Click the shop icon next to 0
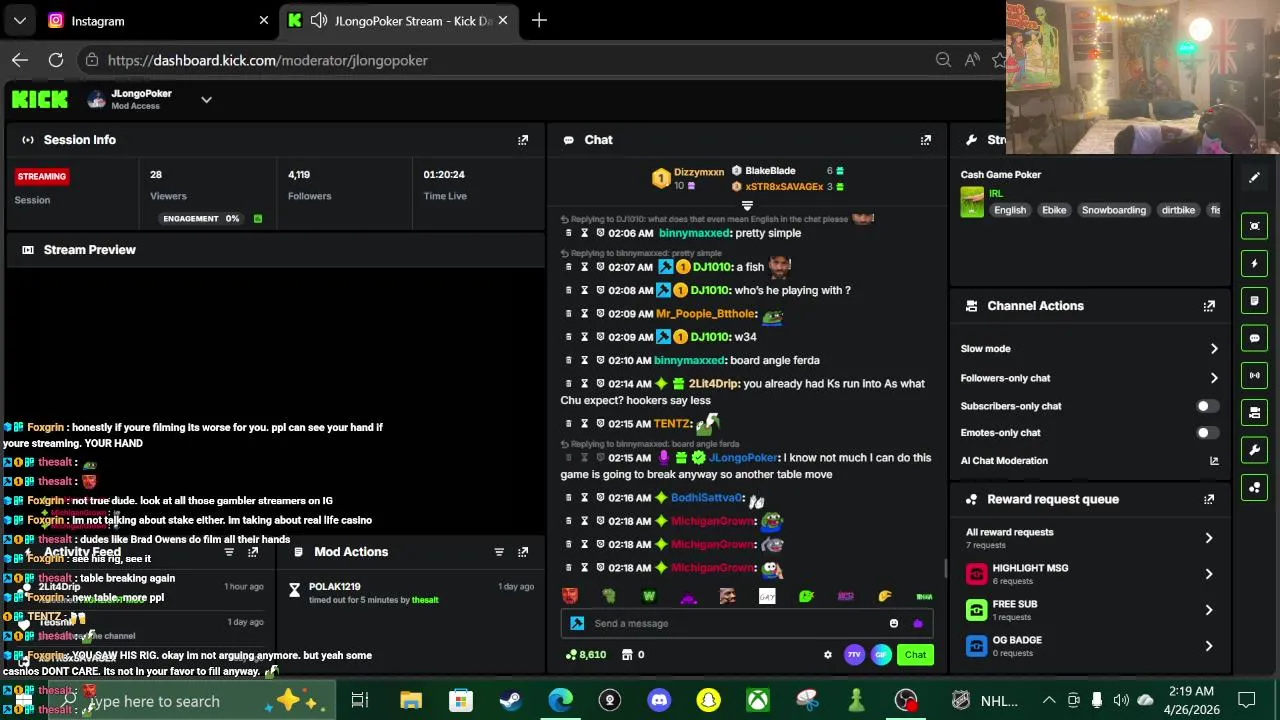This screenshot has height=720, width=1280. click(x=627, y=655)
